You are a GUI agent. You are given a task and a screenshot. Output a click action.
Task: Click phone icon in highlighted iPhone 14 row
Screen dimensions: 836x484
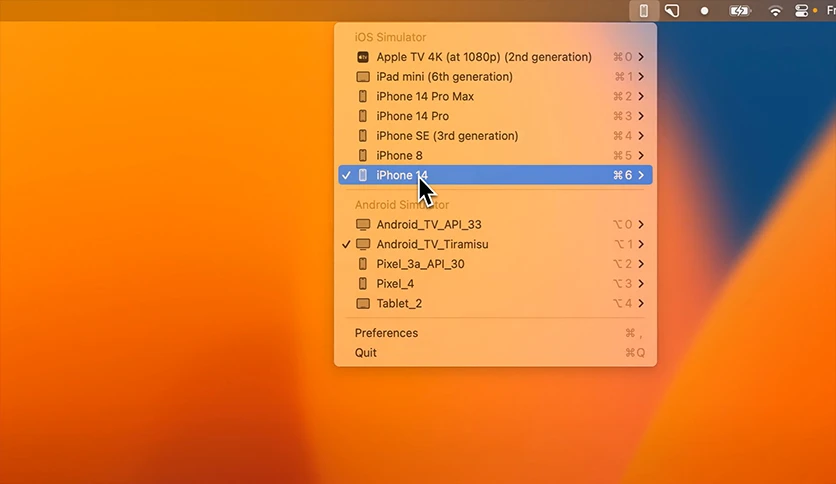coord(363,175)
